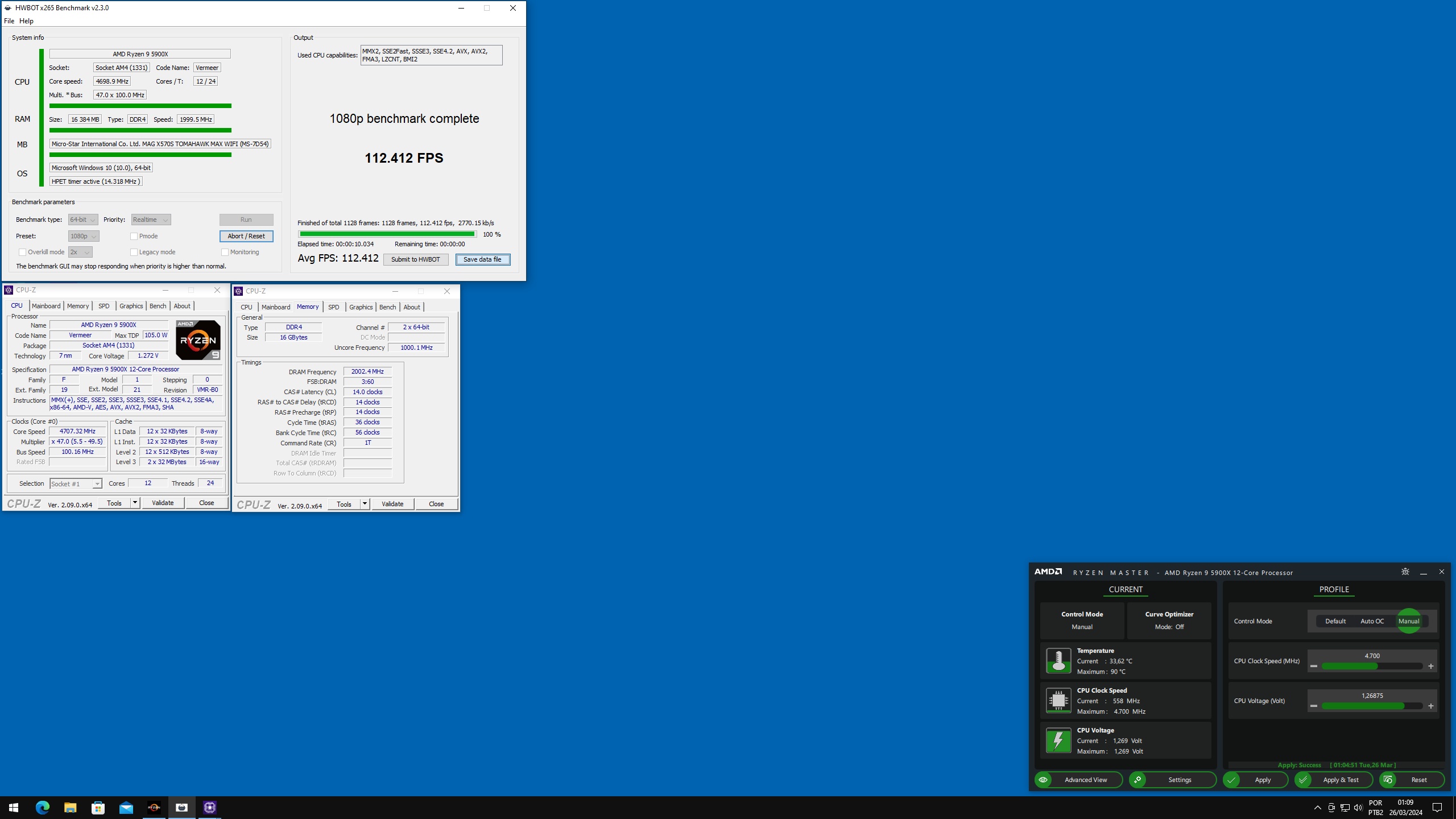Click Apply & Test in Ryzen Master
The image size is (1456, 819).
[x=1333, y=780]
